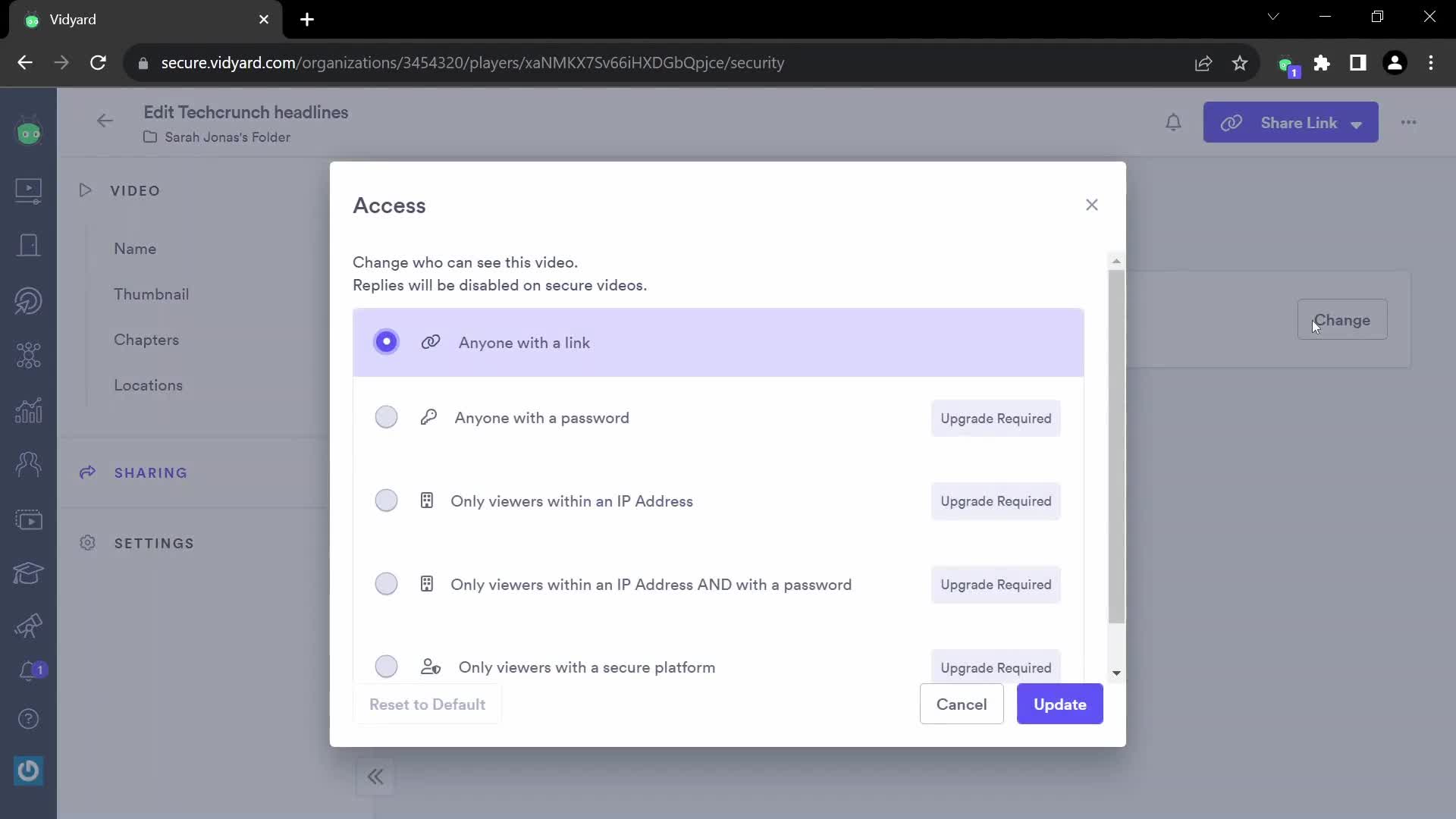
Task: Select Anyone with a password option
Action: (387, 418)
